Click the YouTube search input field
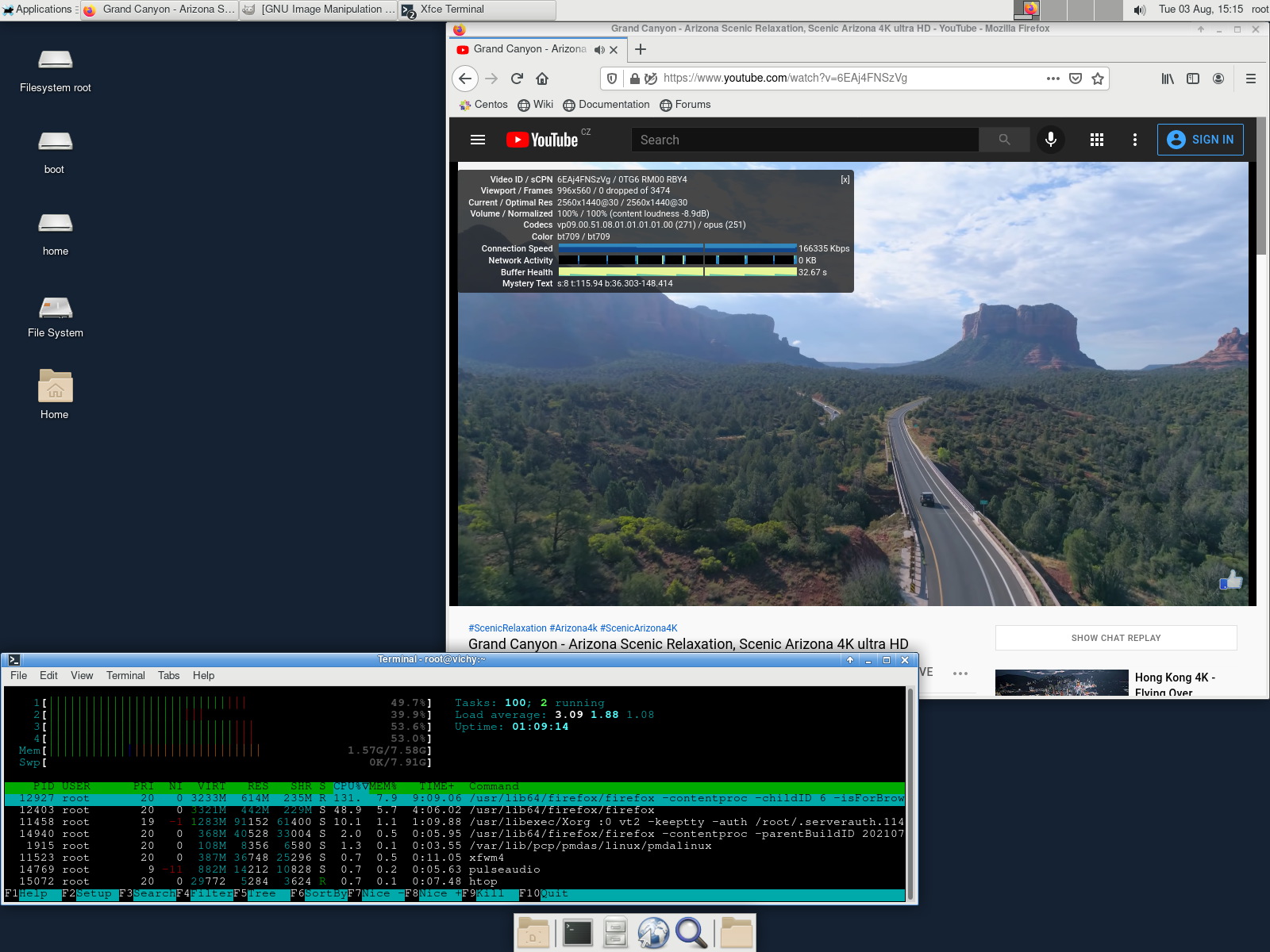This screenshot has width=1270, height=952. [804, 140]
